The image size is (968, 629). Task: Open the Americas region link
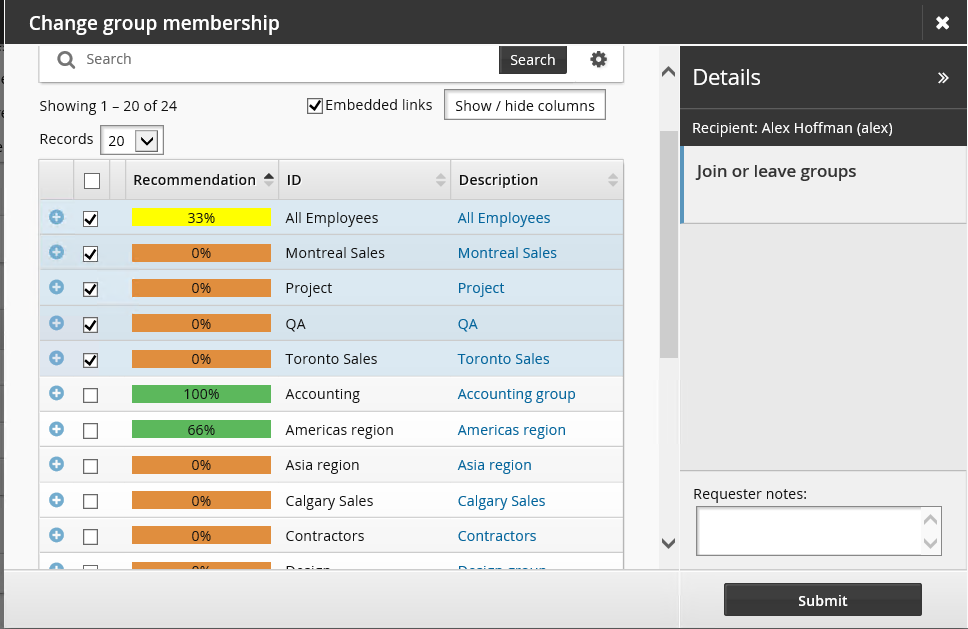[511, 430]
